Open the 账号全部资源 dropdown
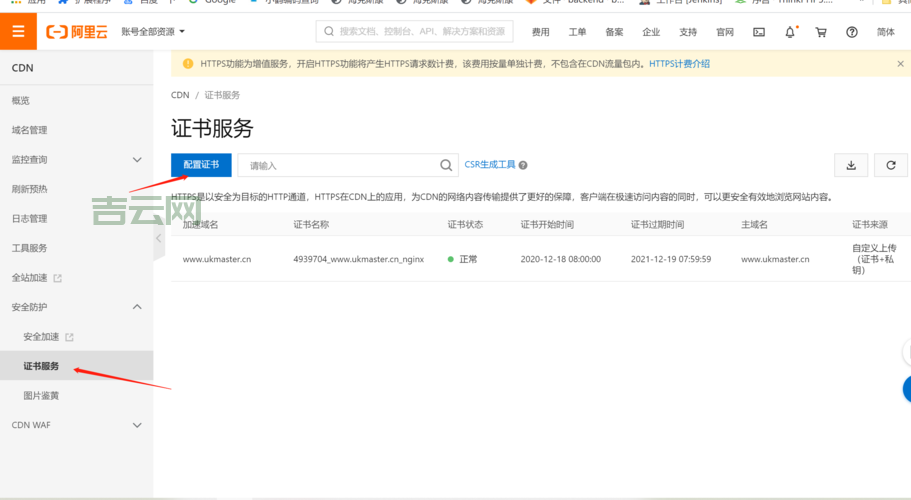This screenshot has width=911, height=500. coord(153,31)
